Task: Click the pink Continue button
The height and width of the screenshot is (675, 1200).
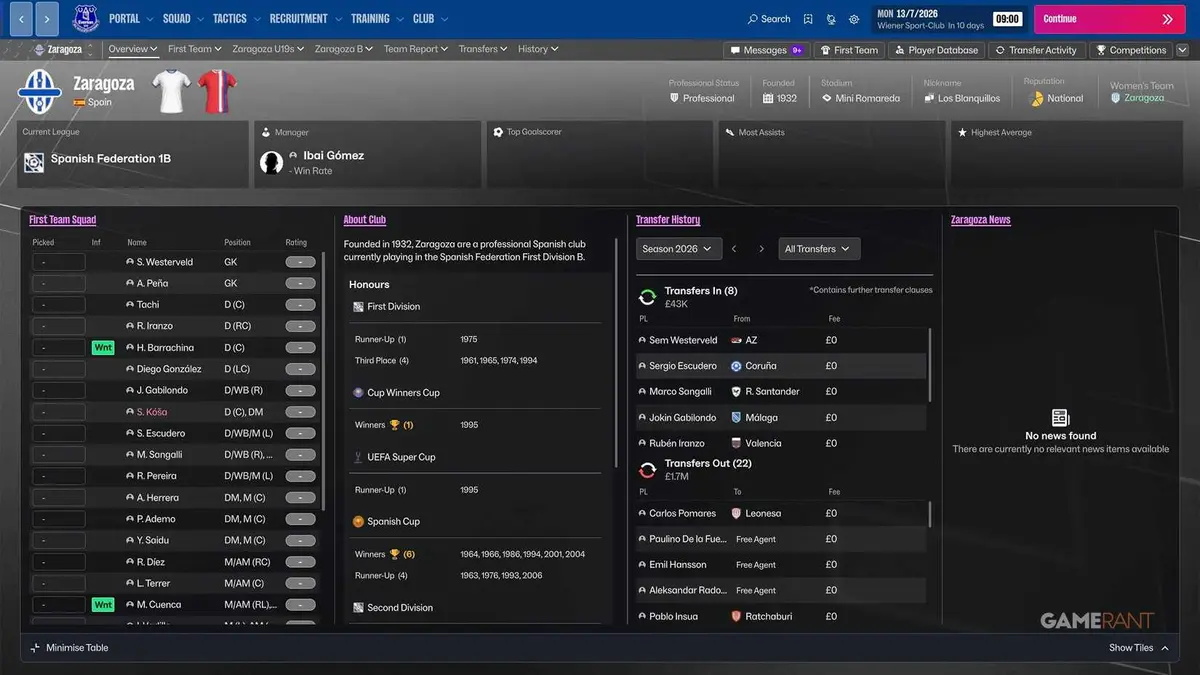Action: [x=1108, y=19]
